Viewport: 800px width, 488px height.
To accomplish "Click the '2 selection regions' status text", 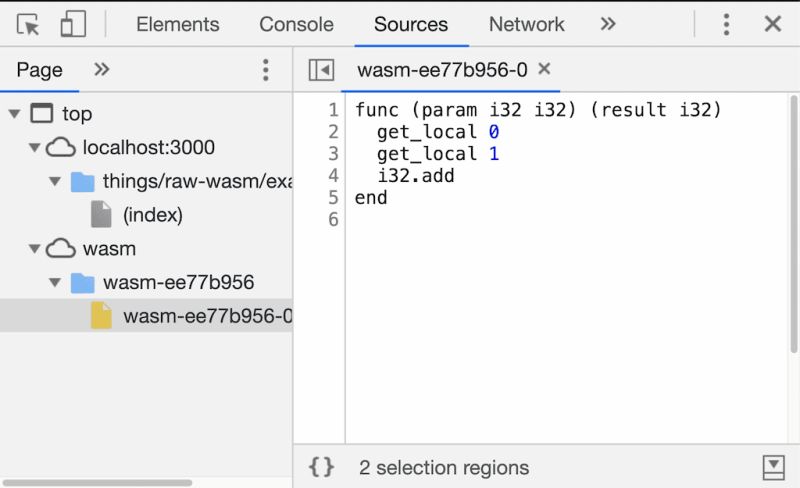I will click(444, 468).
